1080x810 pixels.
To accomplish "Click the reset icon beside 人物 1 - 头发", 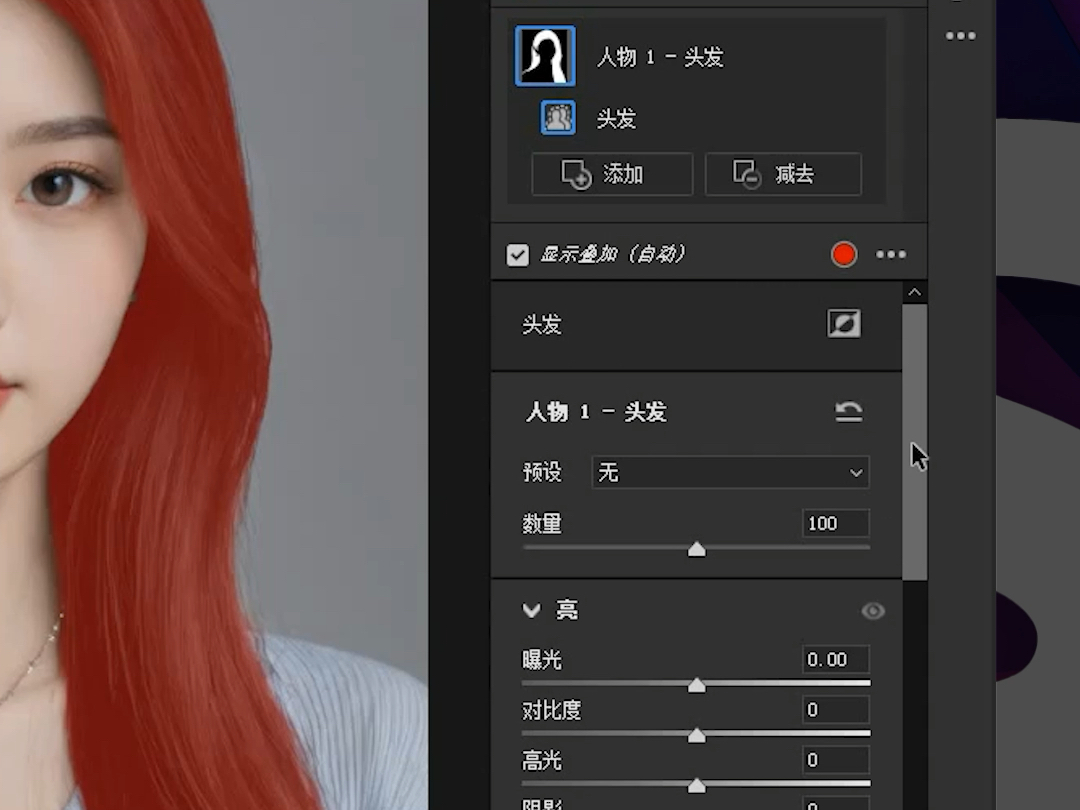I will (x=849, y=411).
